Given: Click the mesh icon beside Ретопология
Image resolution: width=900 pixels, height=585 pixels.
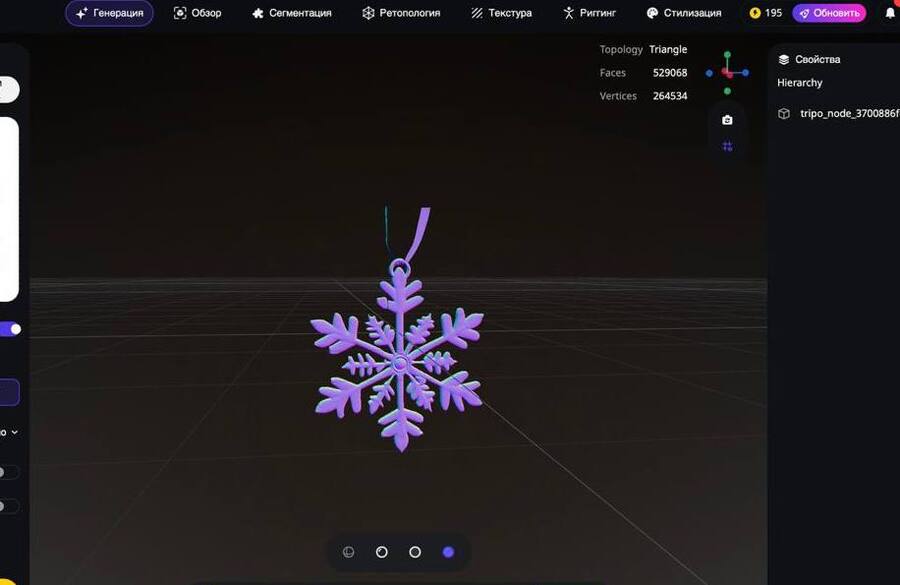Looking at the screenshot, I should tap(368, 13).
